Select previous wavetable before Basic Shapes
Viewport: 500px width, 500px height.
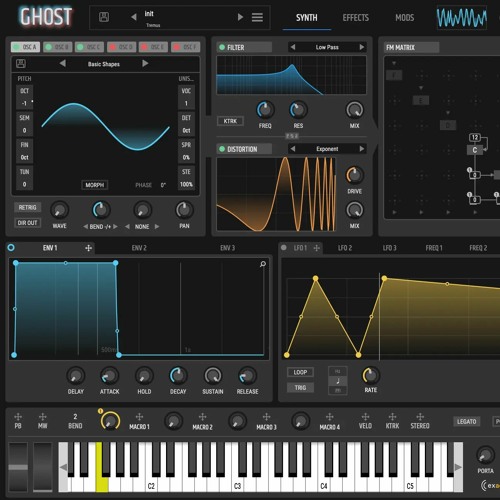click(x=63, y=63)
